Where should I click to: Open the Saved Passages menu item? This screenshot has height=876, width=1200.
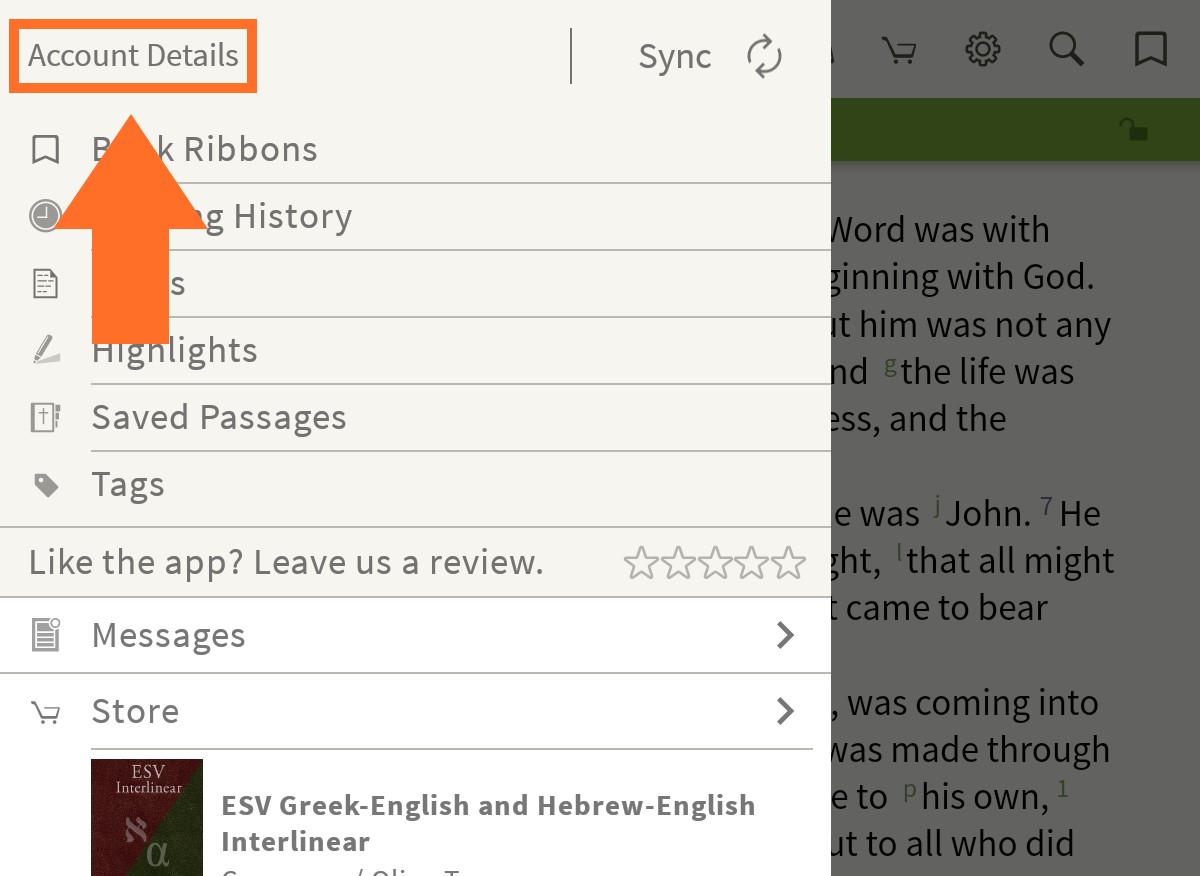219,418
